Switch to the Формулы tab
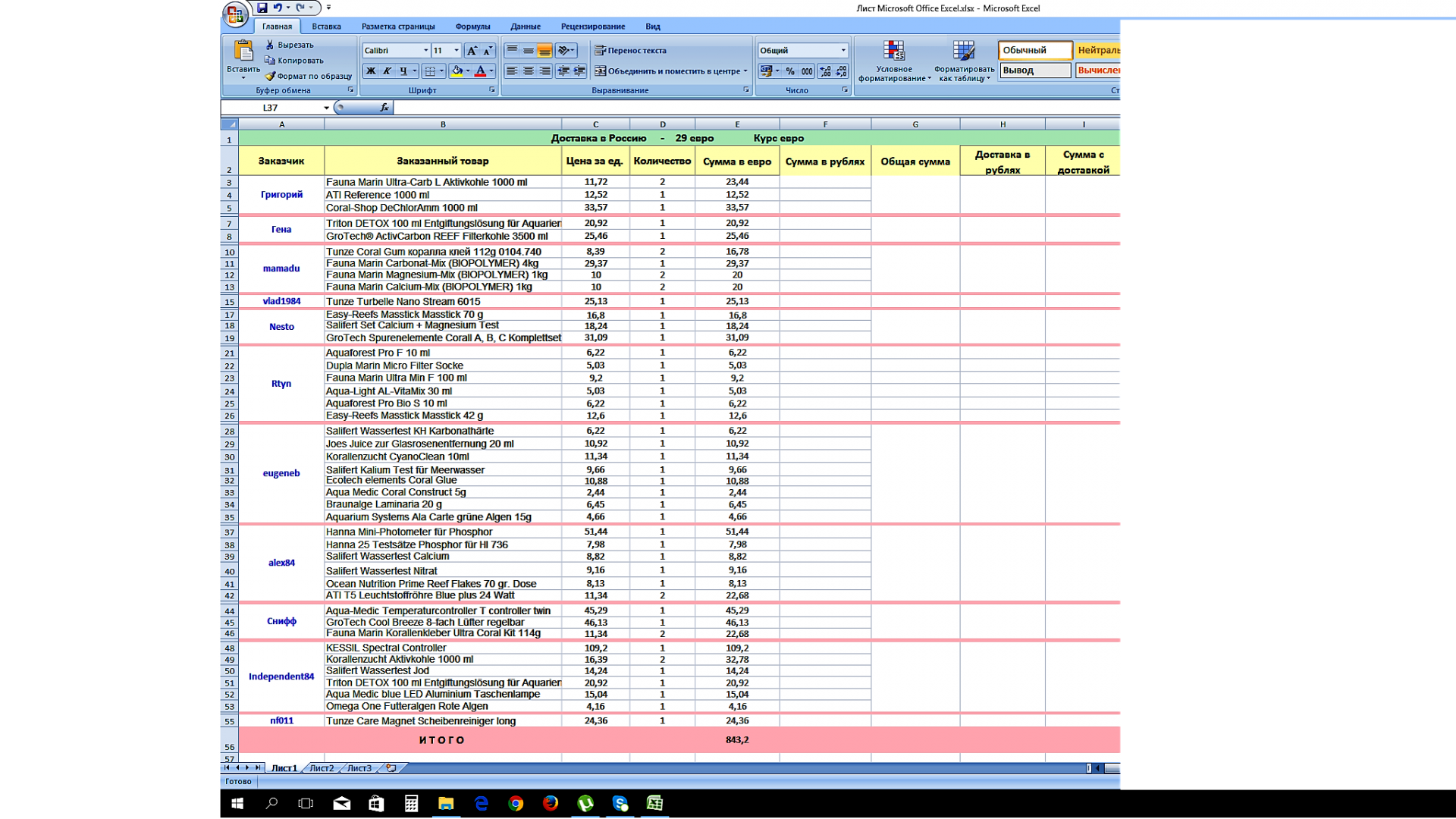 472,27
